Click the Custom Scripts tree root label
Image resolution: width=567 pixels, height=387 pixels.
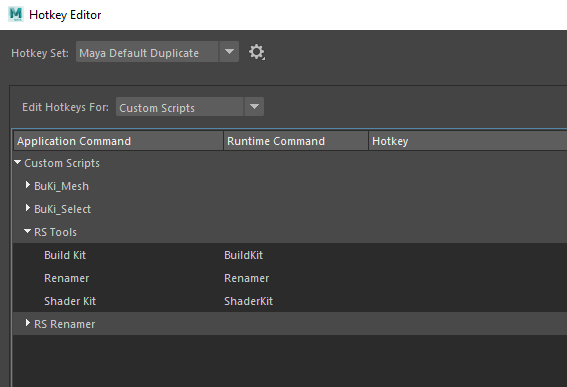(62, 163)
